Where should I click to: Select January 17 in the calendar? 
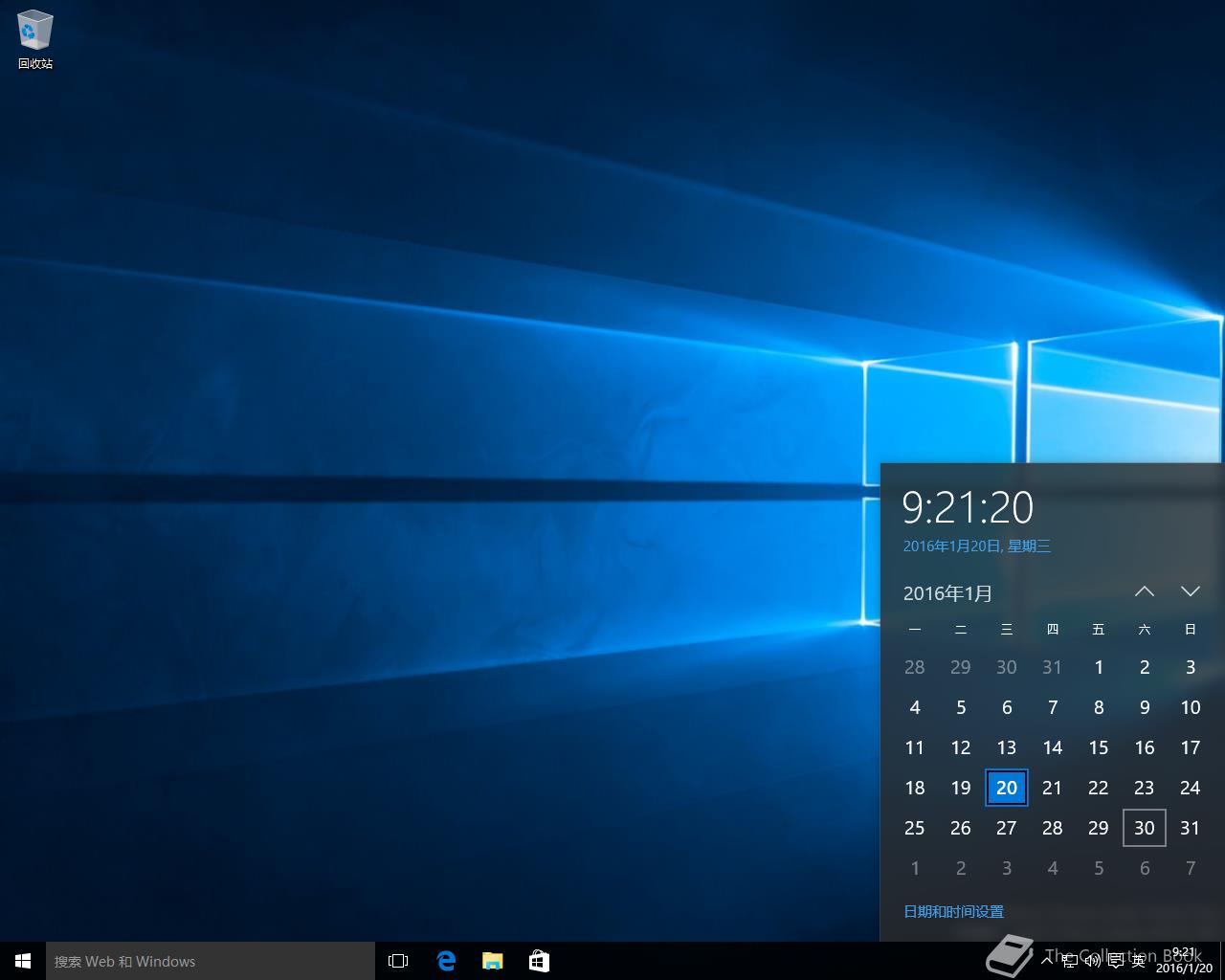click(1191, 747)
